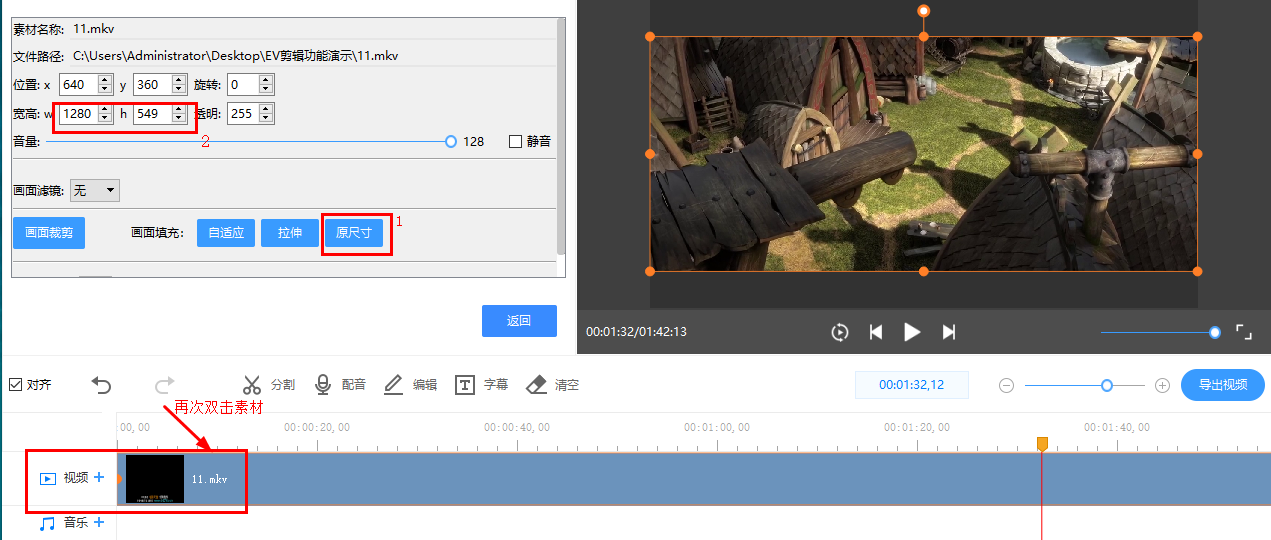
Task: Click the eraser clear tool
Action: [537, 385]
